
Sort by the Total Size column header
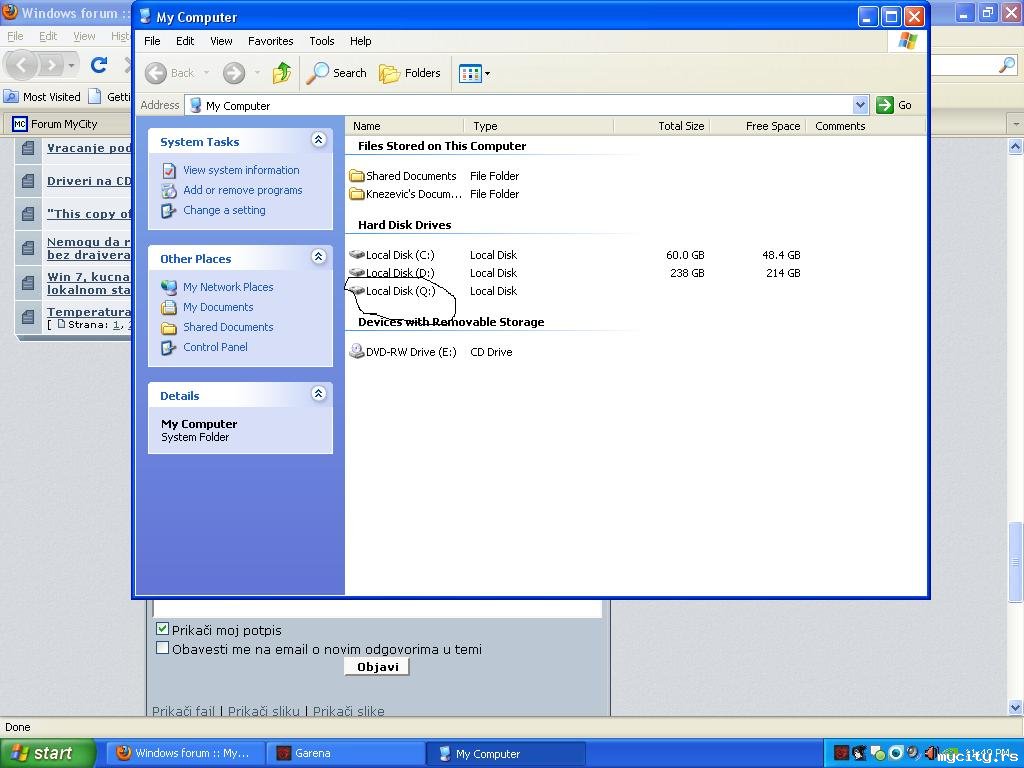click(680, 126)
